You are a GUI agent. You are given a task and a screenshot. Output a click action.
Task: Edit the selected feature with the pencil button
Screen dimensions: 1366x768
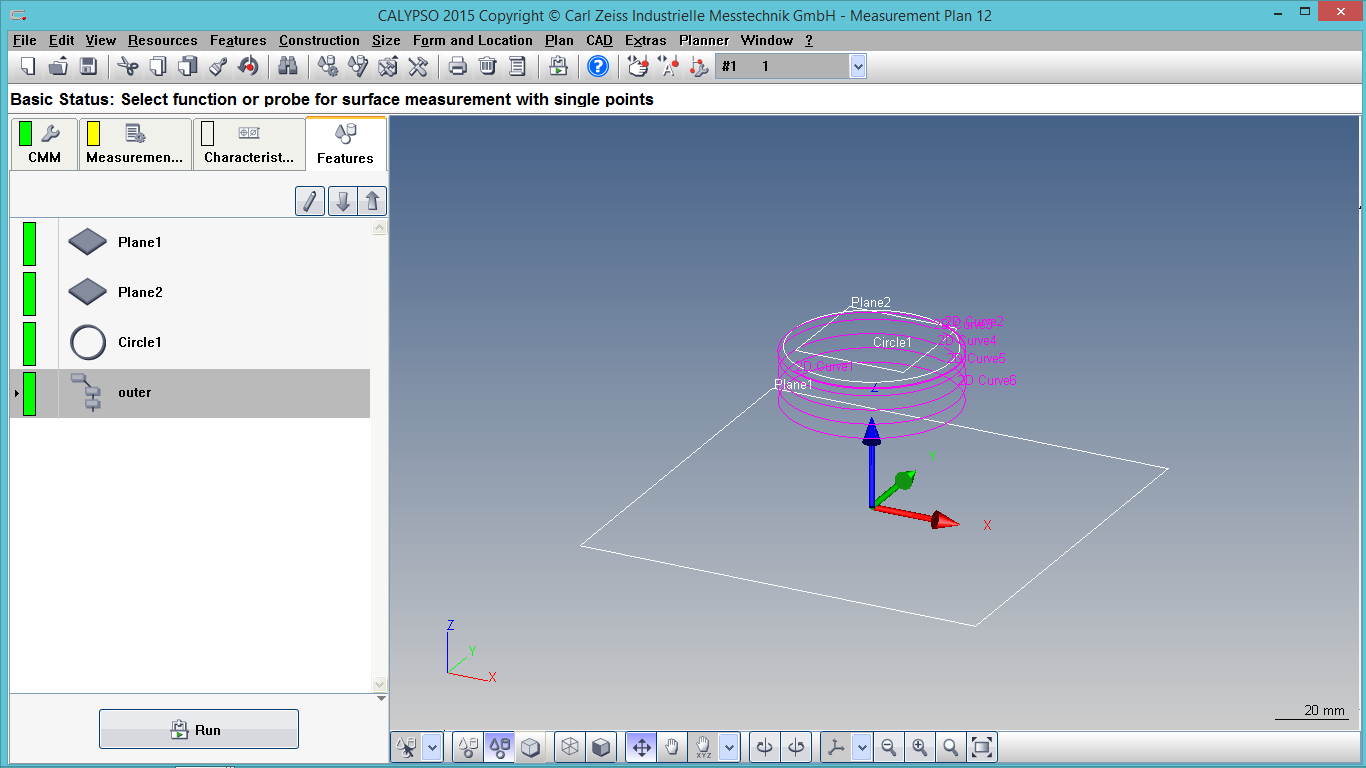click(310, 201)
